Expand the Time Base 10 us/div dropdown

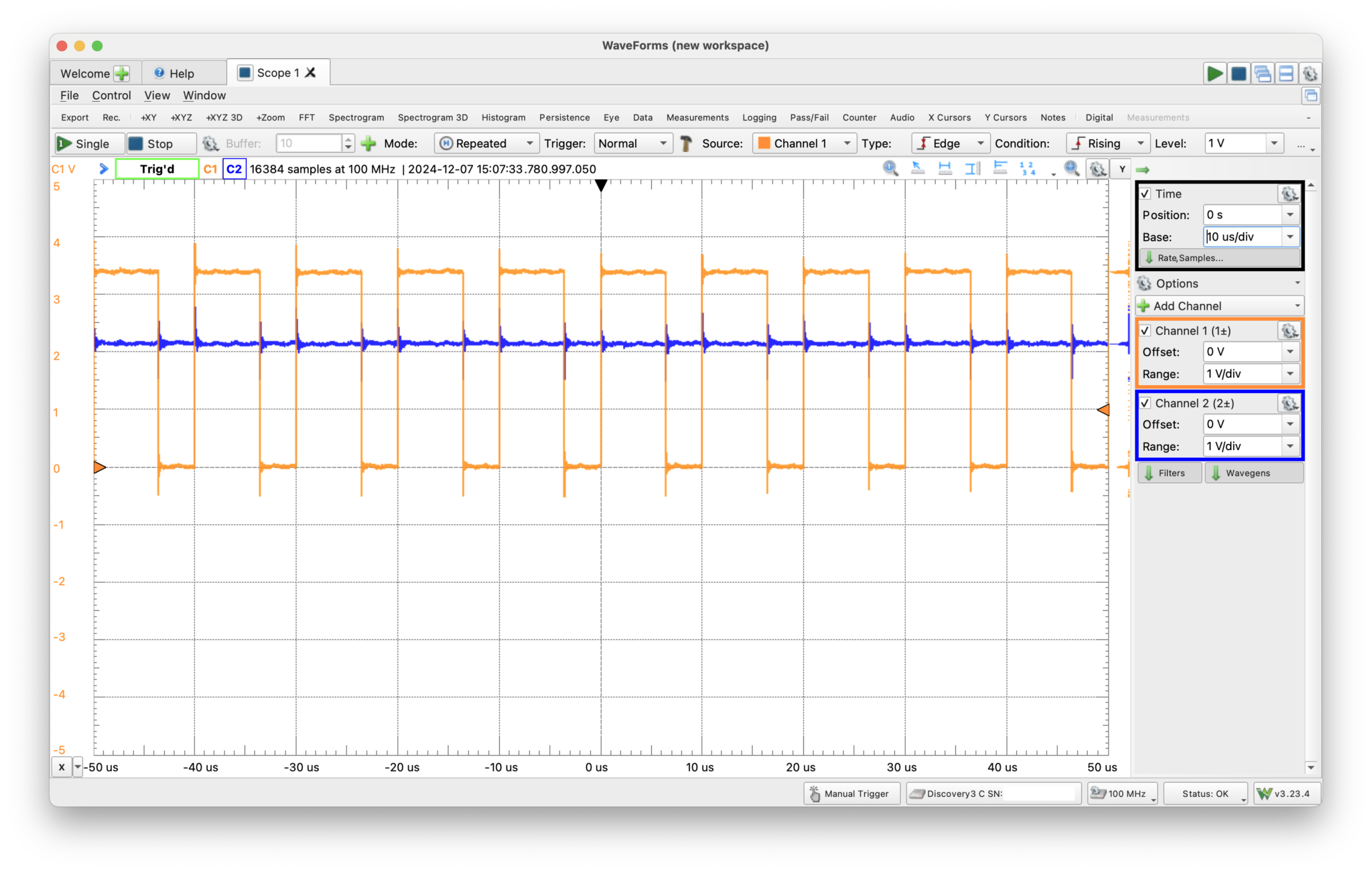tap(1290, 237)
